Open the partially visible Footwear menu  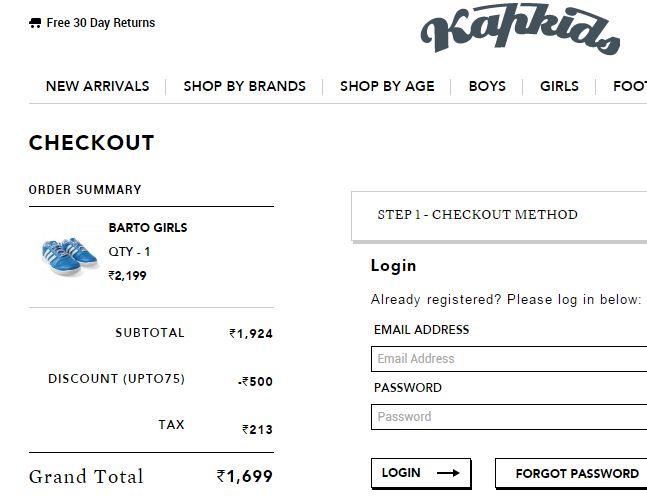click(629, 86)
